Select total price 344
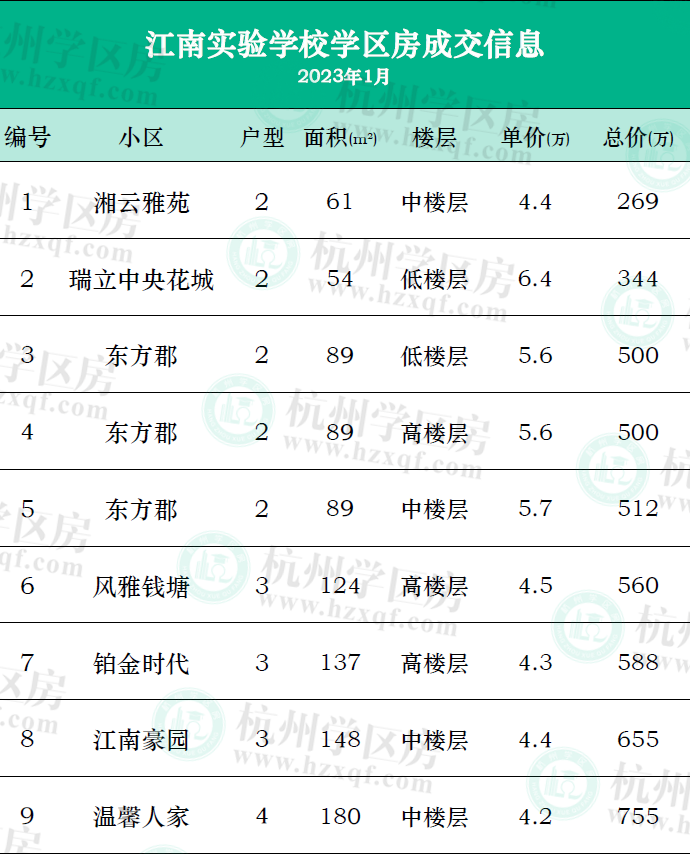 point(638,279)
